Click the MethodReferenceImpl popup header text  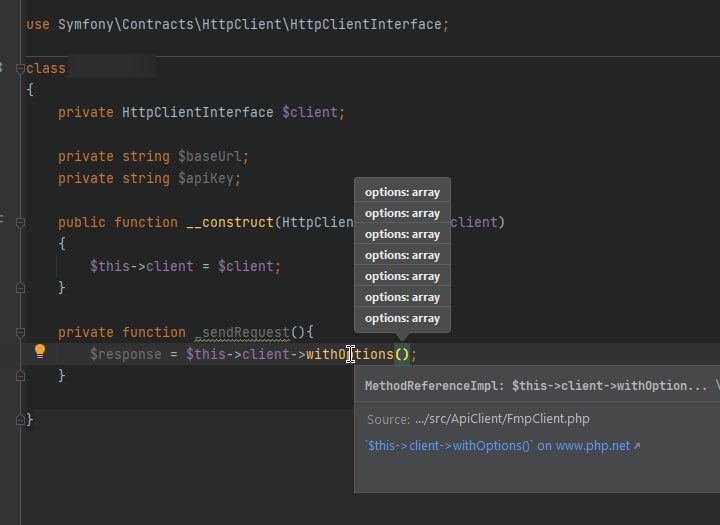pos(536,386)
